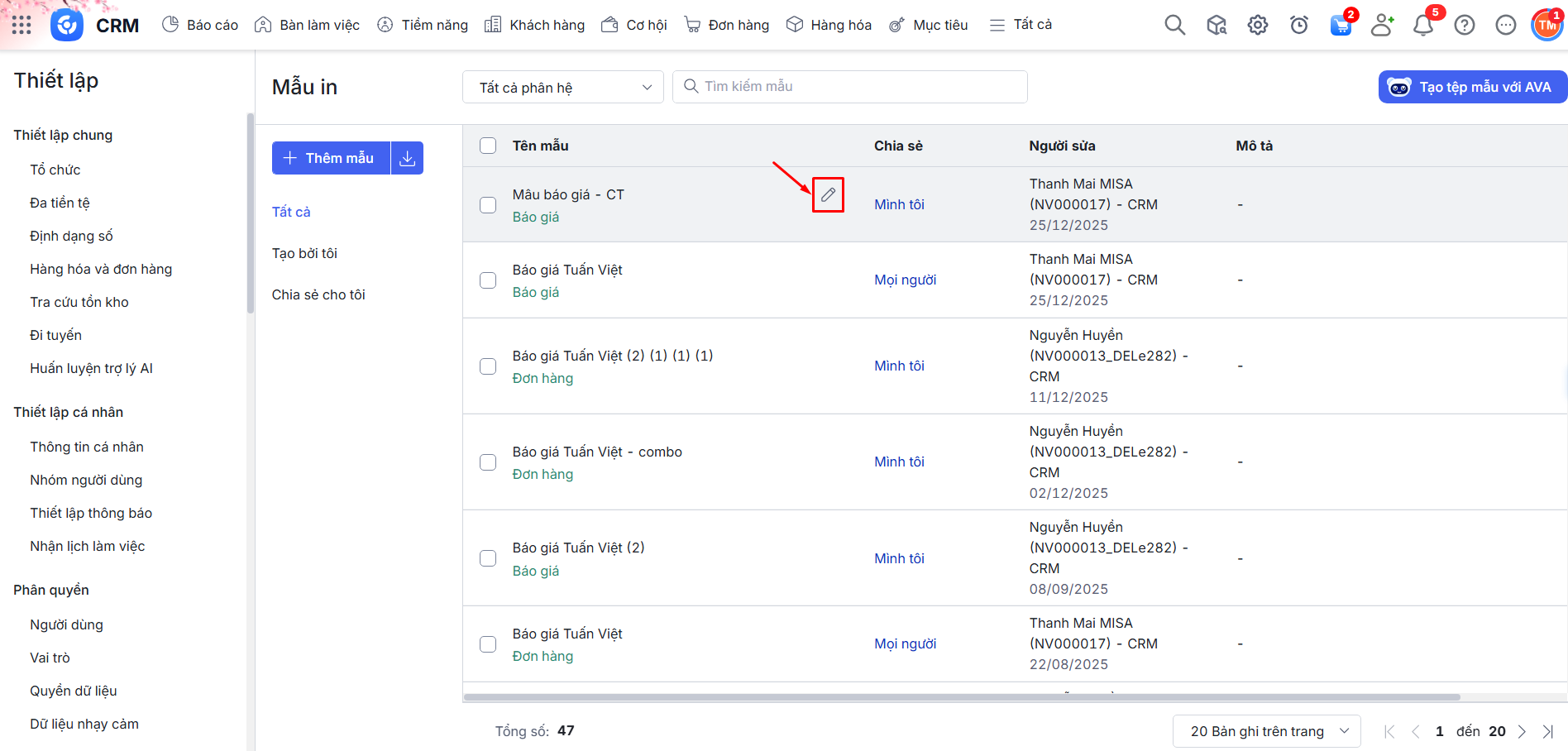Click the help question mark icon
The width and height of the screenshot is (1568, 751).
coord(1464,26)
